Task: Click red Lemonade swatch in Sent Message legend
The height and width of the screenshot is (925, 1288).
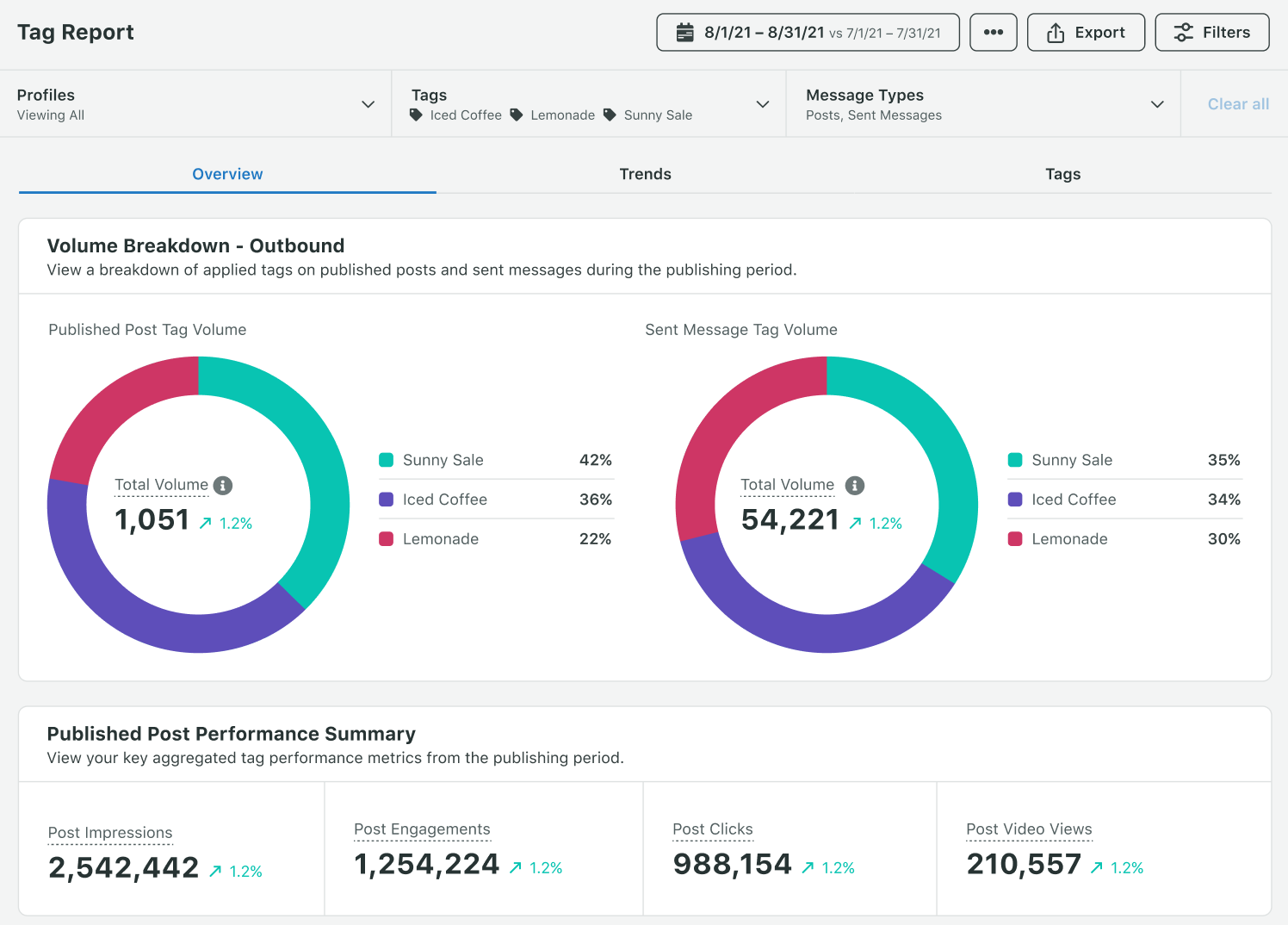Action: click(1015, 539)
